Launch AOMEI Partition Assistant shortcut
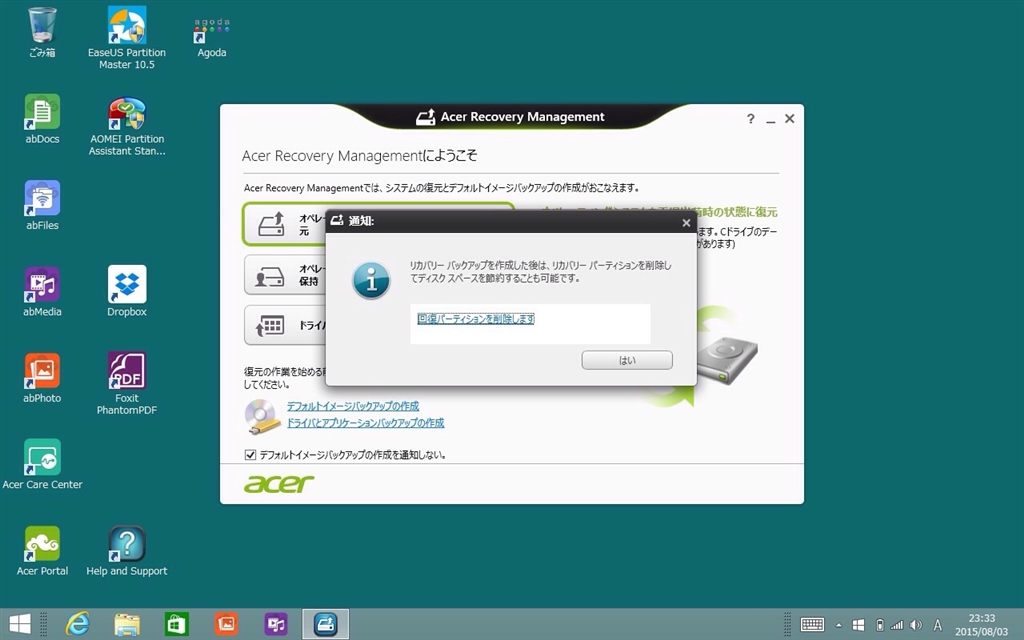Screen dimensions: 1024x640 tap(127, 125)
